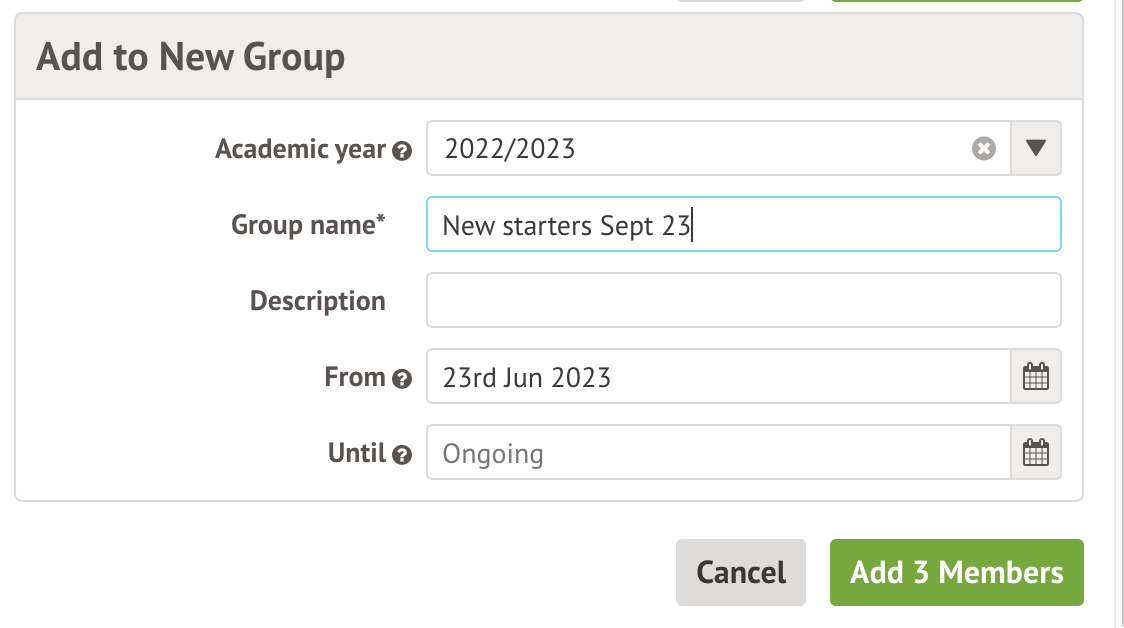Click the From date field showing 23rd Jun 2023
Image resolution: width=1124 pixels, height=628 pixels.
(x=718, y=377)
